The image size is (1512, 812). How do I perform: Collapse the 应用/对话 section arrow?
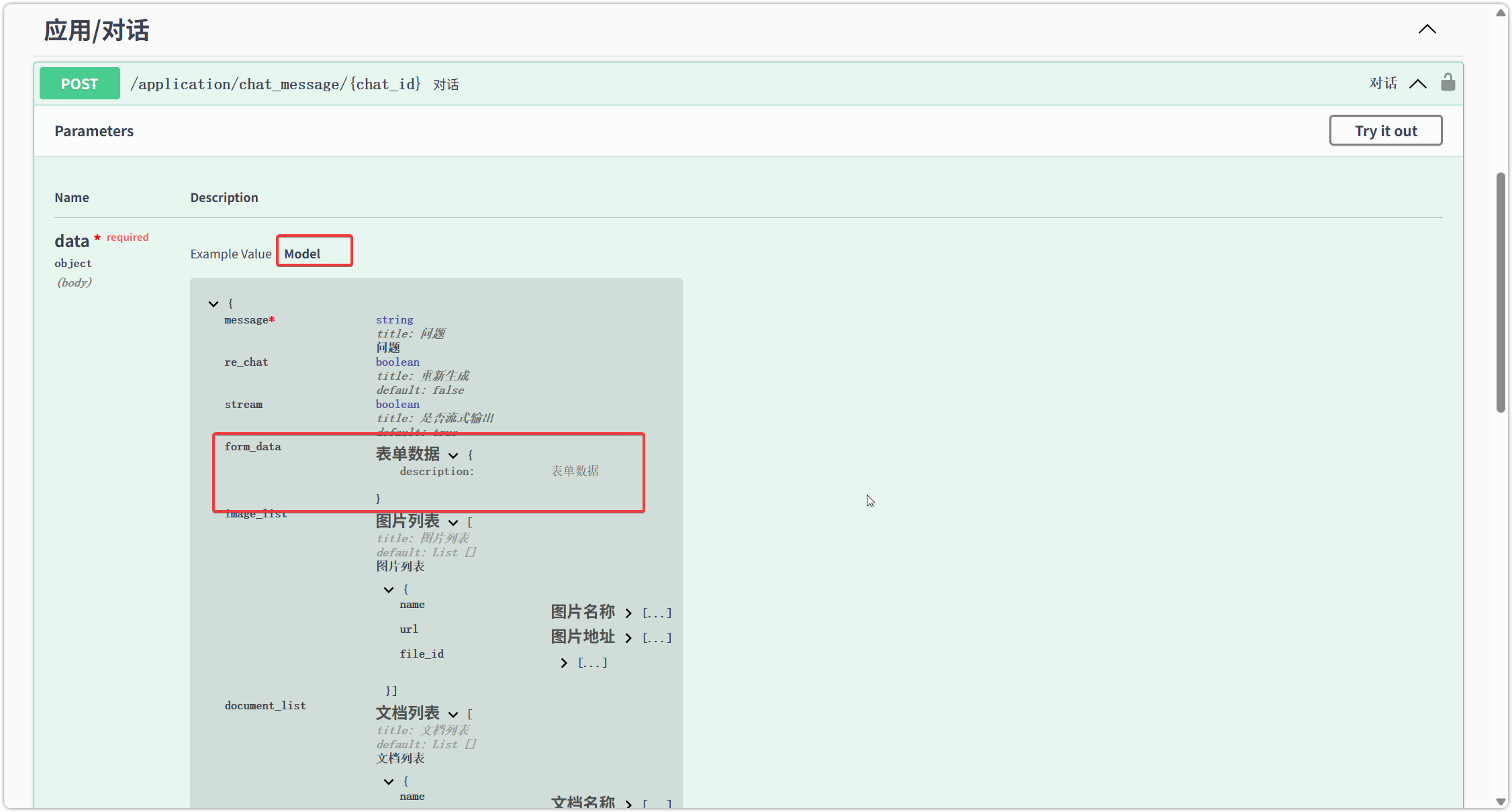[1427, 29]
